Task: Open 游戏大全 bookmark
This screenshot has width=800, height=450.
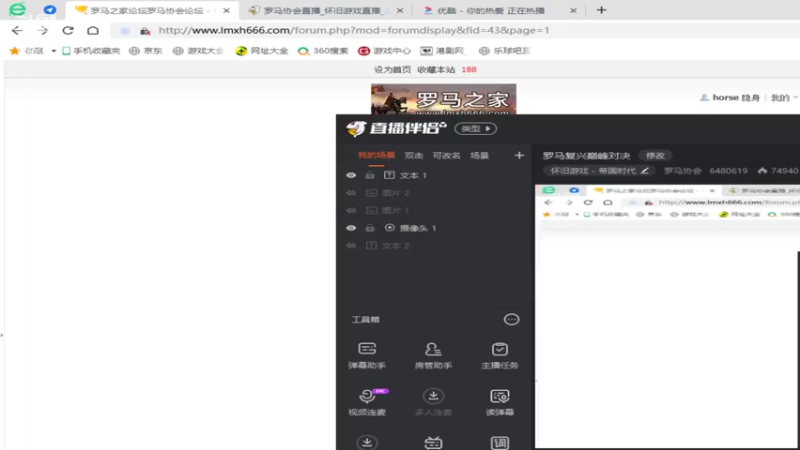Action: [x=198, y=51]
